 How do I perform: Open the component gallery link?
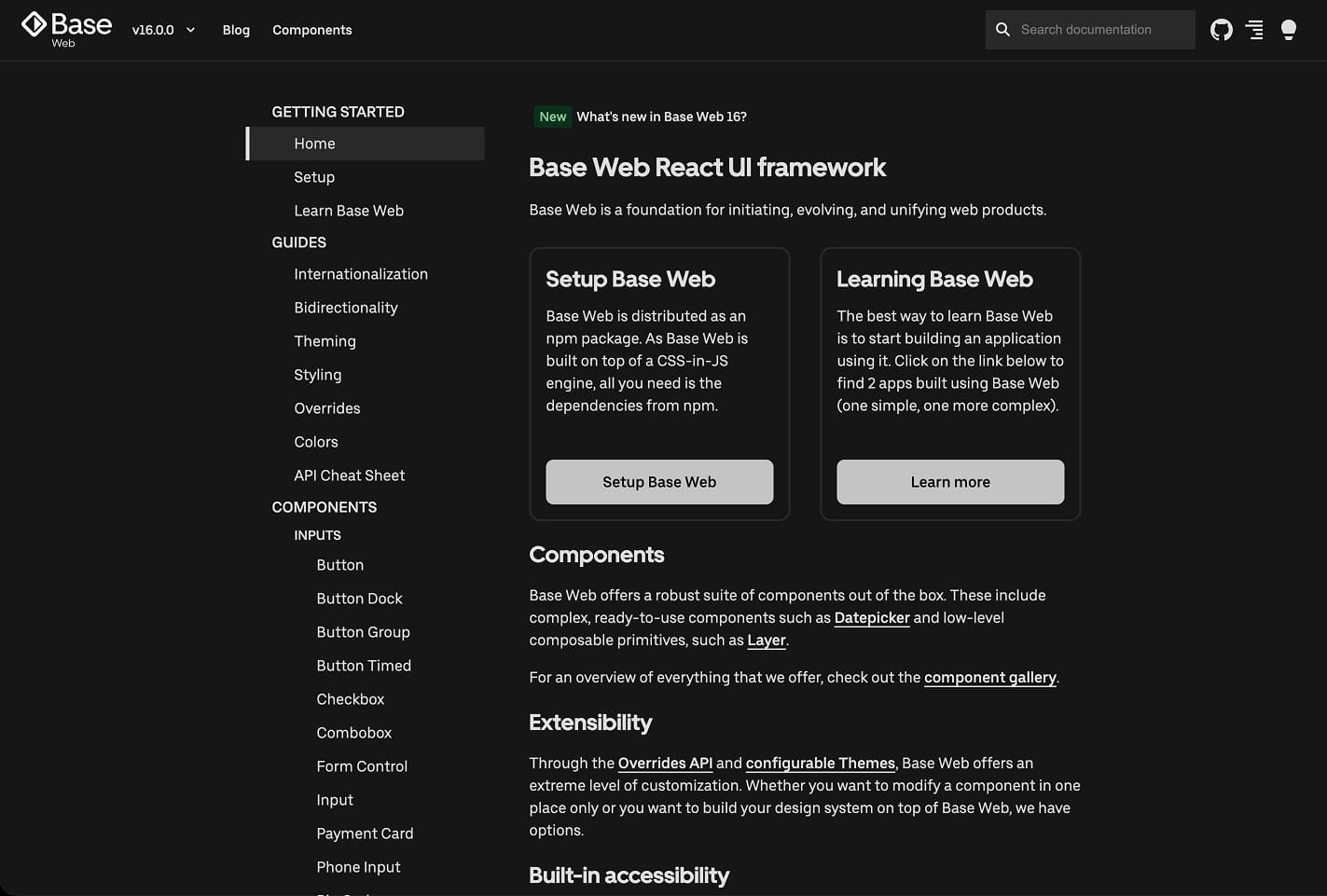(x=989, y=677)
